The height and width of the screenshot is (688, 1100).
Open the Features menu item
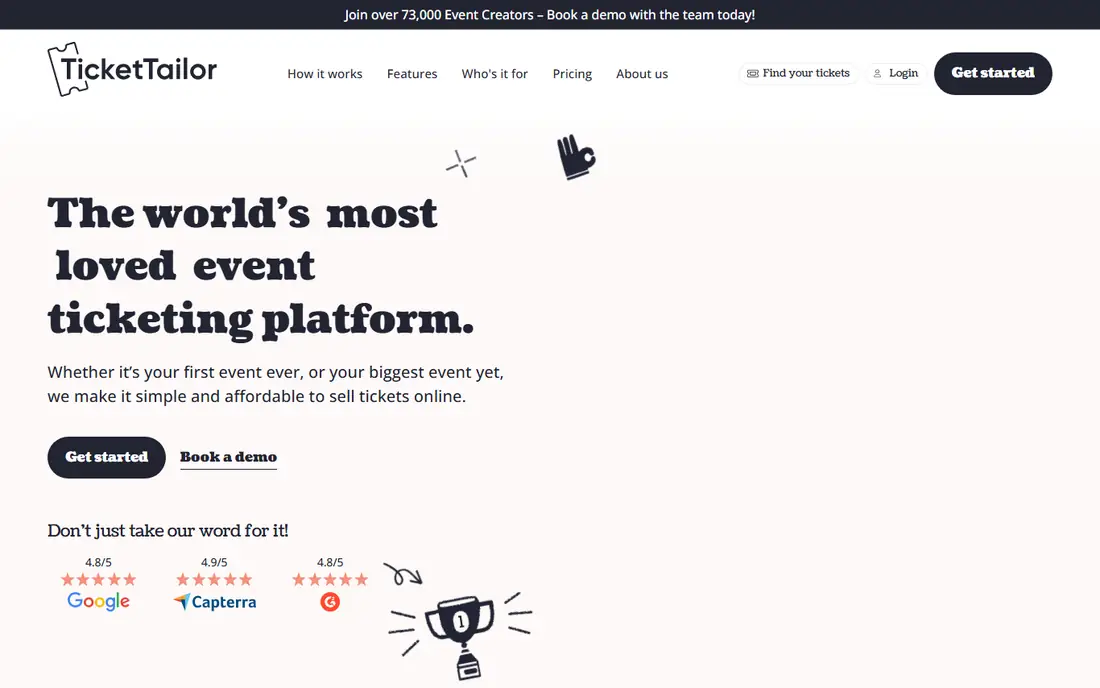click(412, 74)
